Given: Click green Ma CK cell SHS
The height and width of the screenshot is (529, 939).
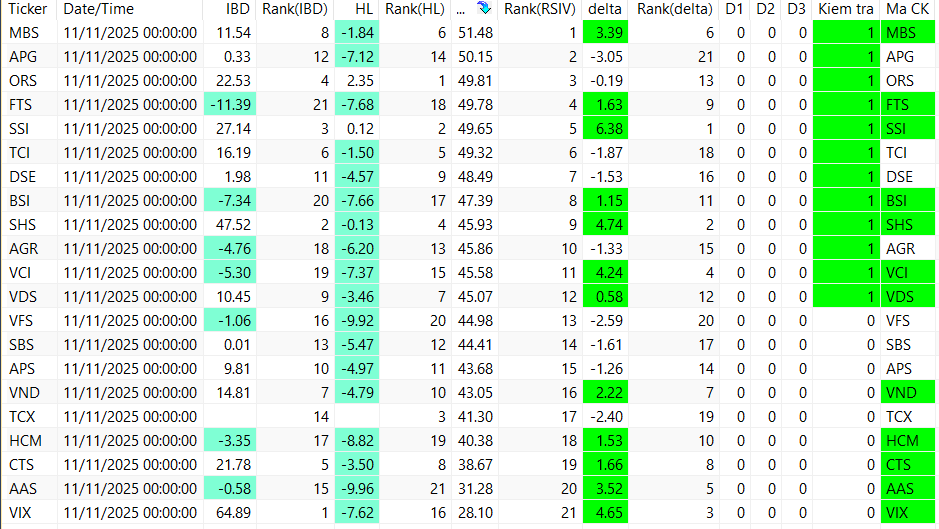Looking at the screenshot, I should point(908,225).
